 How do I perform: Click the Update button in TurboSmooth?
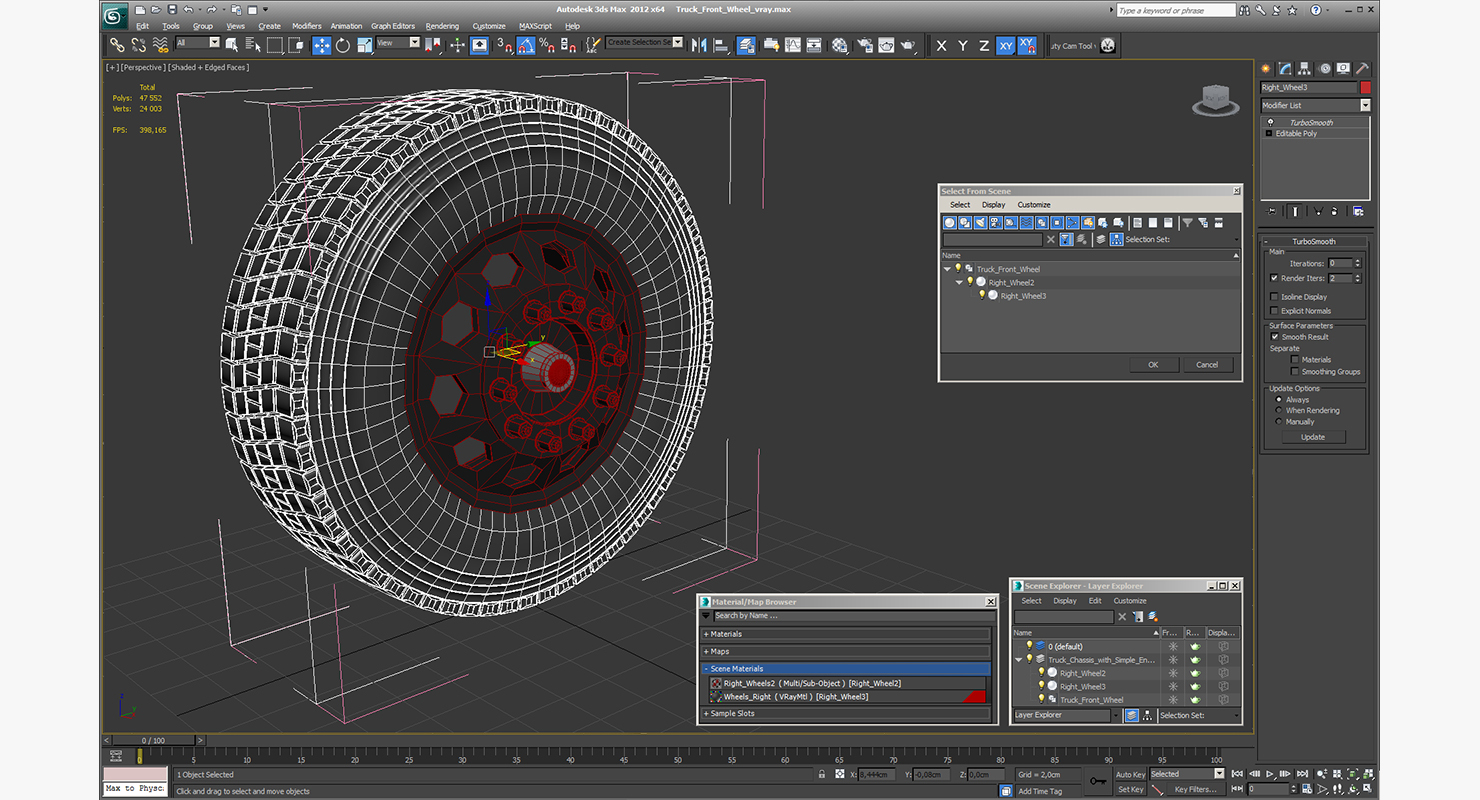click(1313, 437)
